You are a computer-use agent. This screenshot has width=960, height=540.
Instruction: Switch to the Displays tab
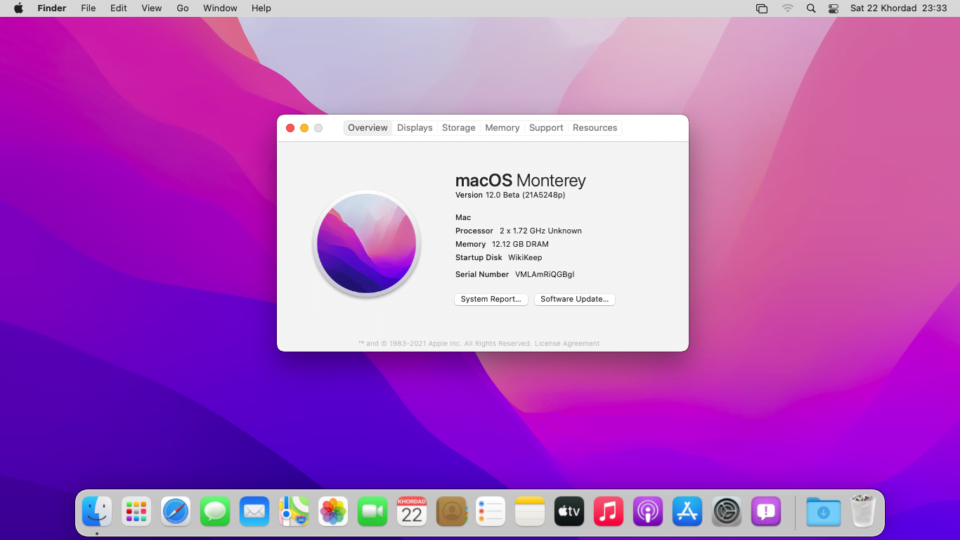[x=414, y=128]
